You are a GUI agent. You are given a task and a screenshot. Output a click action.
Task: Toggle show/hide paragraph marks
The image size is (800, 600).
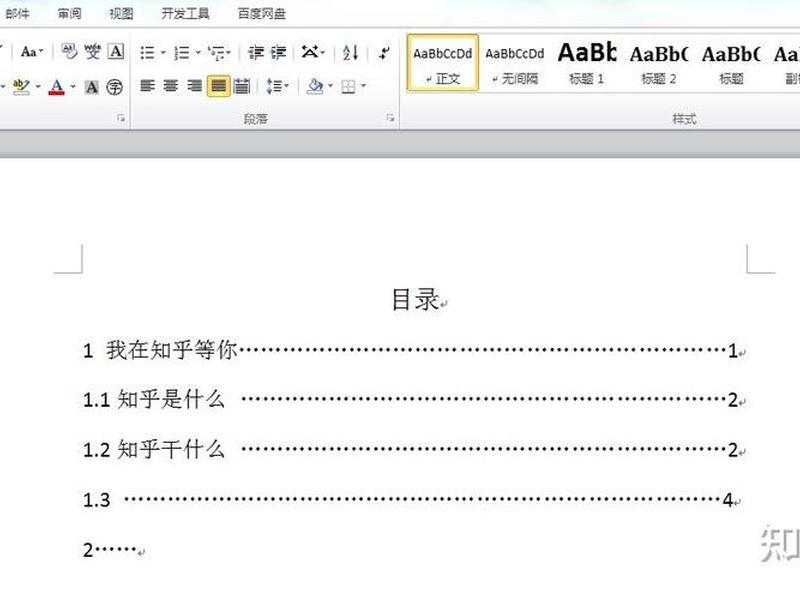(384, 52)
